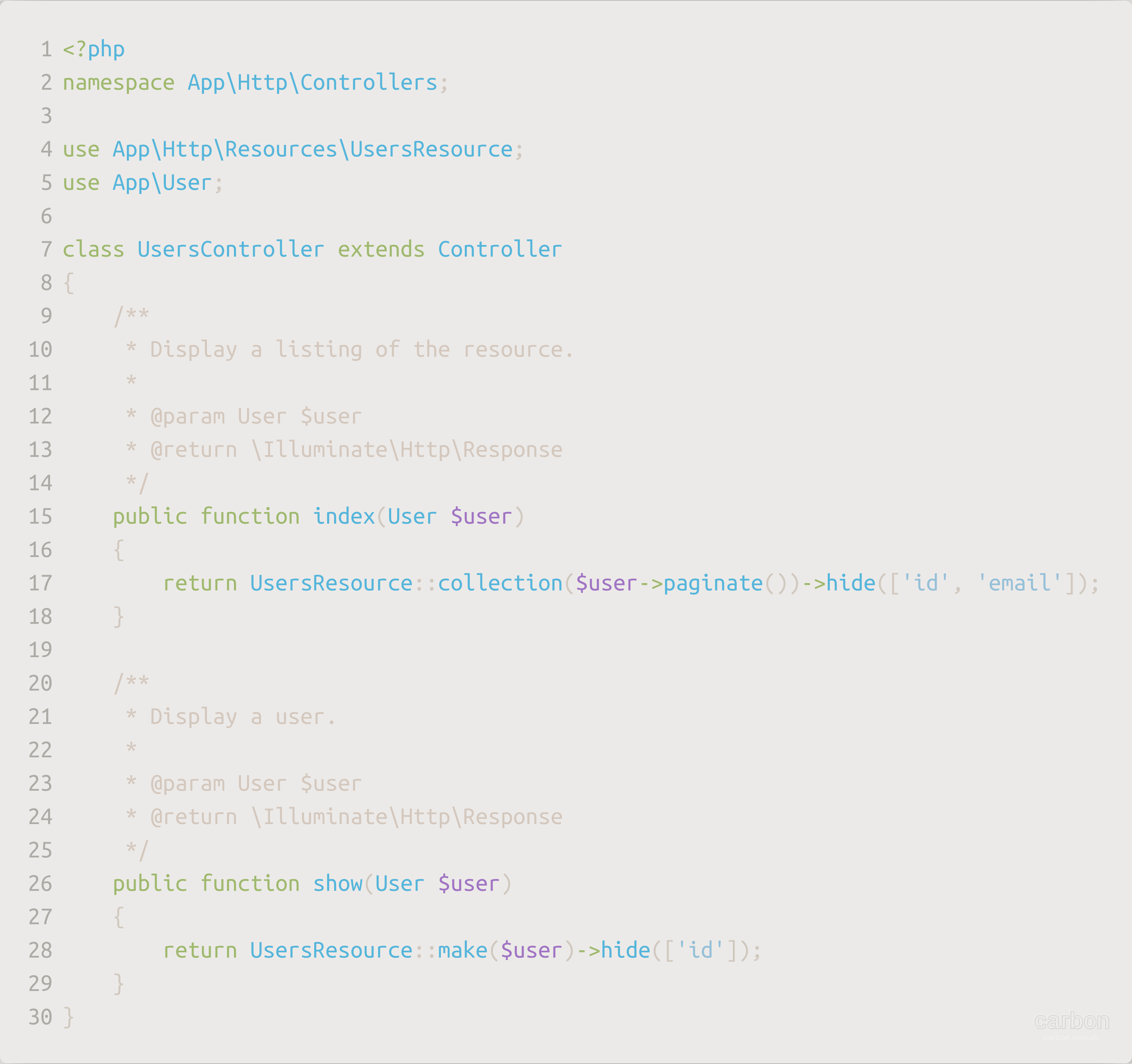
Task: Click the extends keyword
Action: coord(381,249)
